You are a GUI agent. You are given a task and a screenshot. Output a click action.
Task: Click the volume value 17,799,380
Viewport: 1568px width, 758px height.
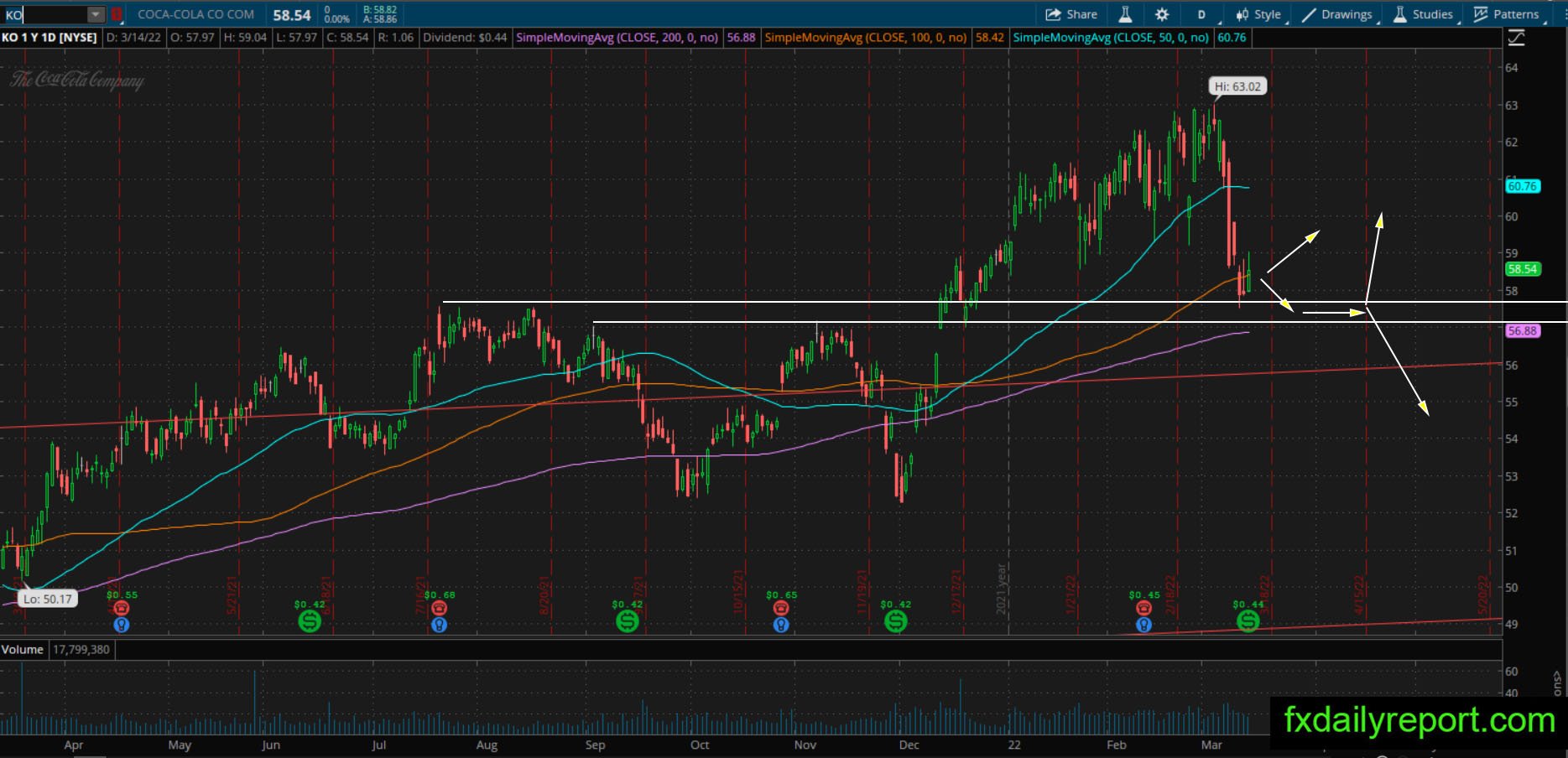pos(81,650)
